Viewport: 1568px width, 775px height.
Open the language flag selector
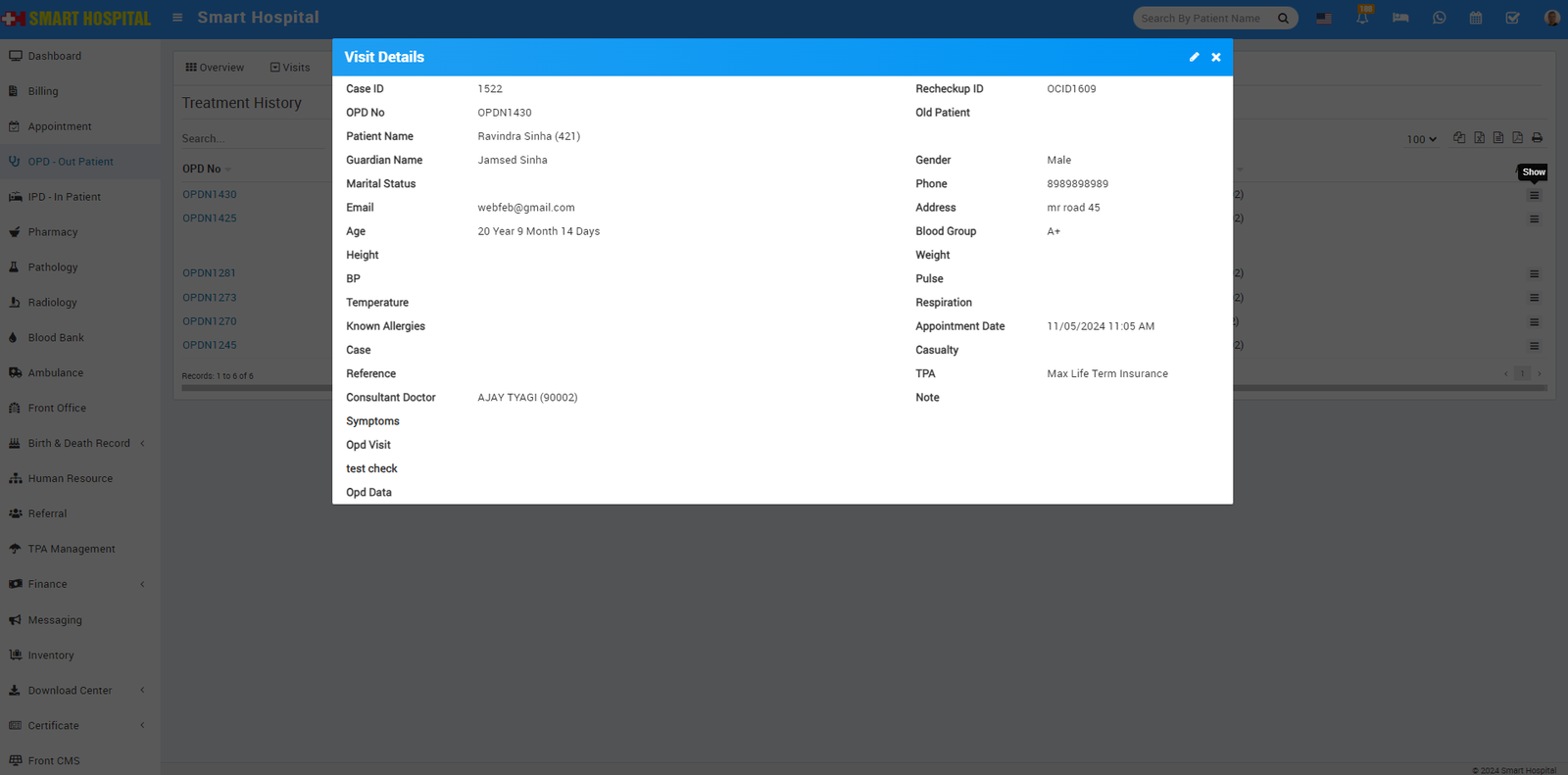(1324, 18)
